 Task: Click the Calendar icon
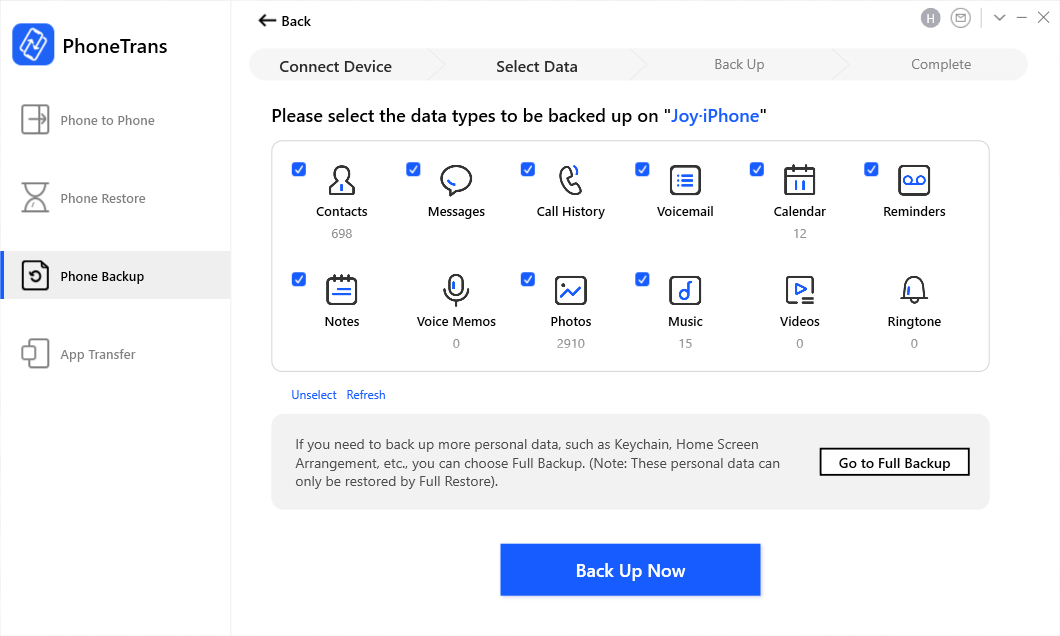click(799, 180)
